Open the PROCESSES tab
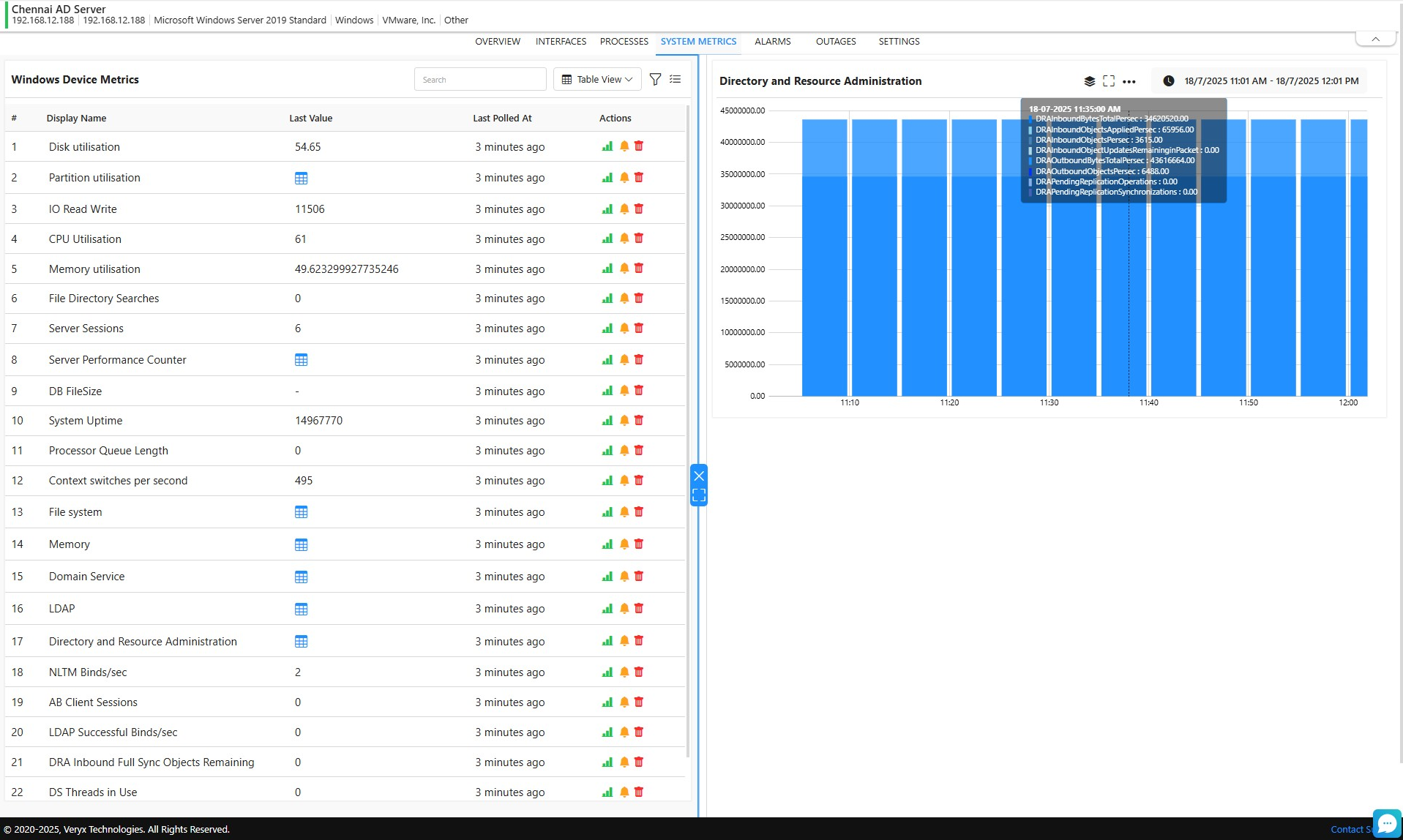This screenshot has height=840, width=1403. click(624, 42)
